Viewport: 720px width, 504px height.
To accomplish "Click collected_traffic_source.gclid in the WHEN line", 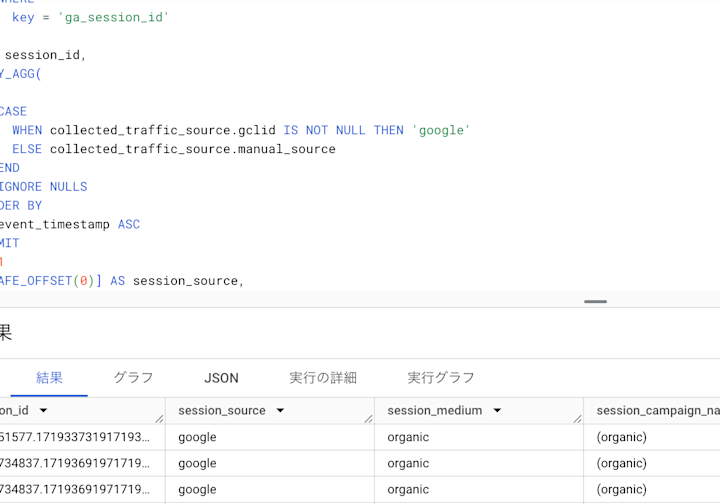I will pyautogui.click(x=163, y=130).
